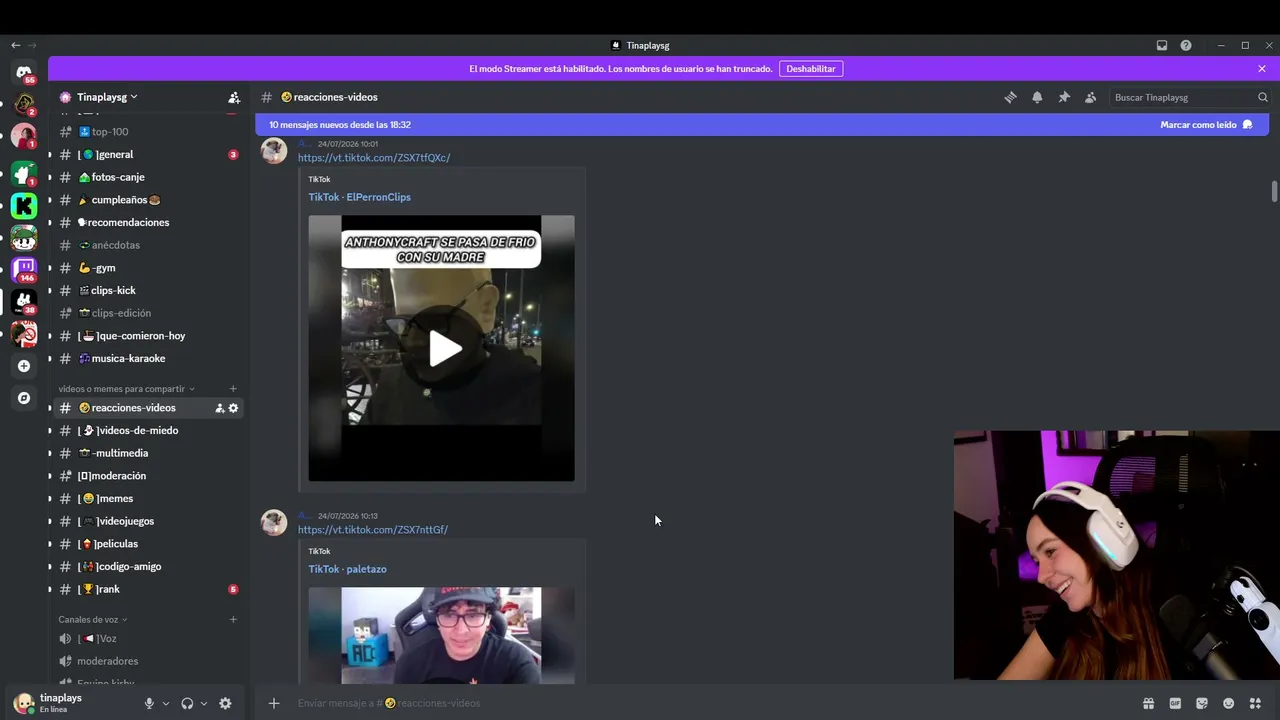
Task: Open the gift icon in message bar
Action: click(x=1148, y=703)
